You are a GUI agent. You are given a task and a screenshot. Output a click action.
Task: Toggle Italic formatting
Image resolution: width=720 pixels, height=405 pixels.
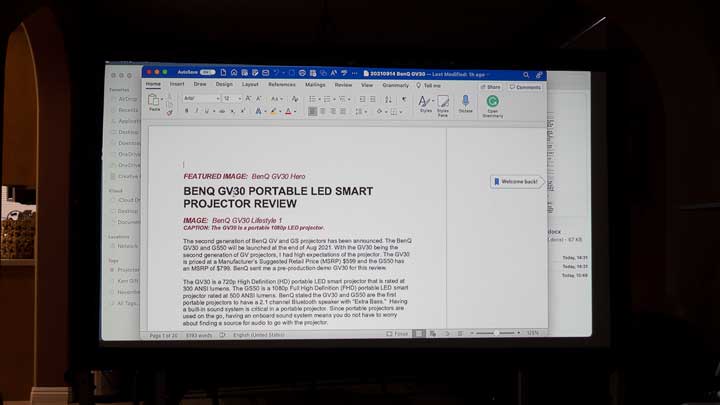(x=197, y=111)
